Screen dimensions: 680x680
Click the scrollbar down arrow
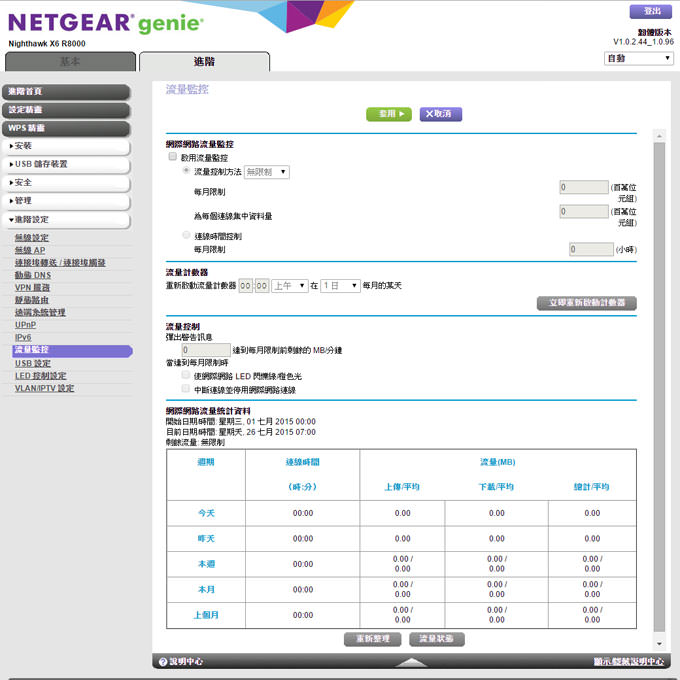click(659, 644)
